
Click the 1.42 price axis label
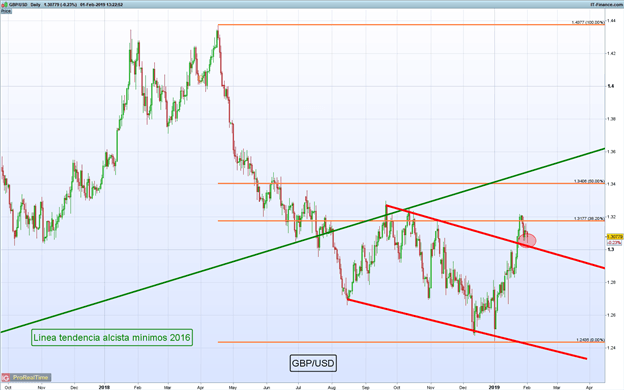coord(611,53)
